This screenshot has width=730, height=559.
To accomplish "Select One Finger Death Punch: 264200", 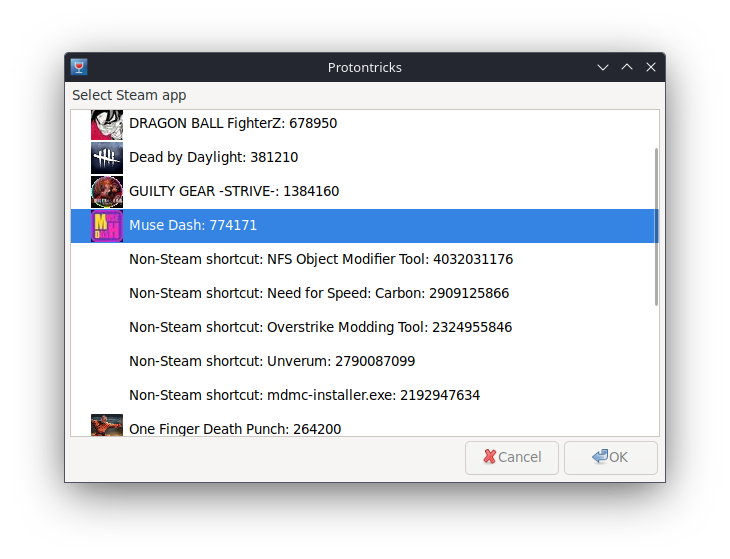I will 365,425.
